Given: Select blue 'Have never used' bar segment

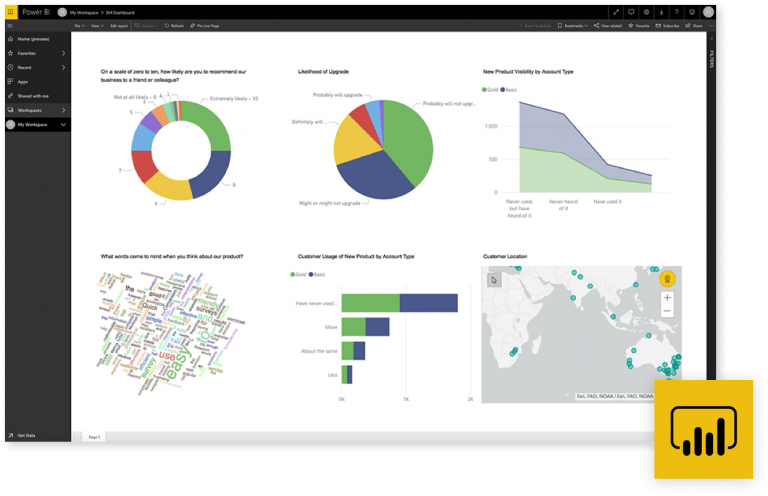Looking at the screenshot, I should pos(429,303).
